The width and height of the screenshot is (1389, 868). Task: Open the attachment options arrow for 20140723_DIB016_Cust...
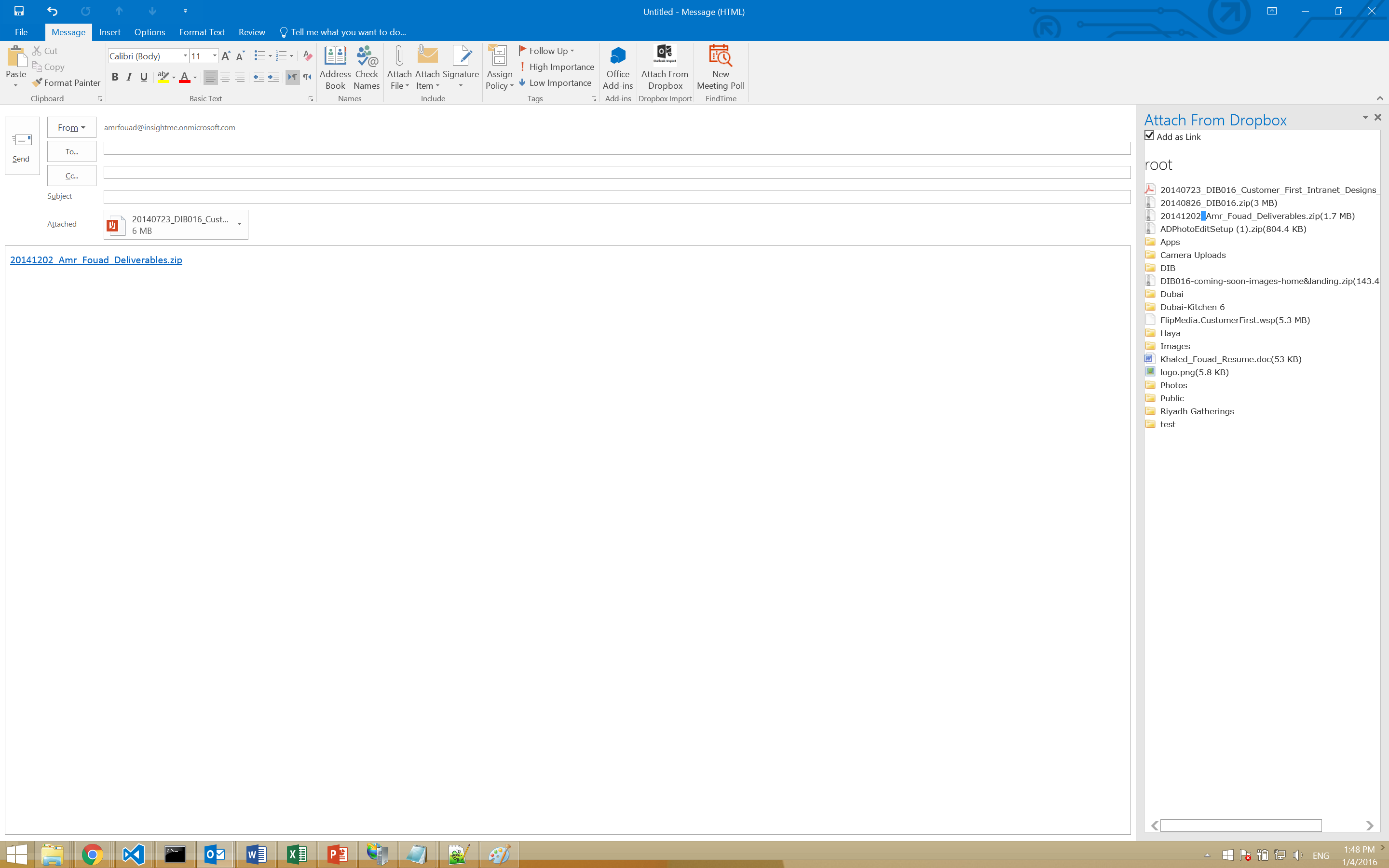click(x=239, y=224)
